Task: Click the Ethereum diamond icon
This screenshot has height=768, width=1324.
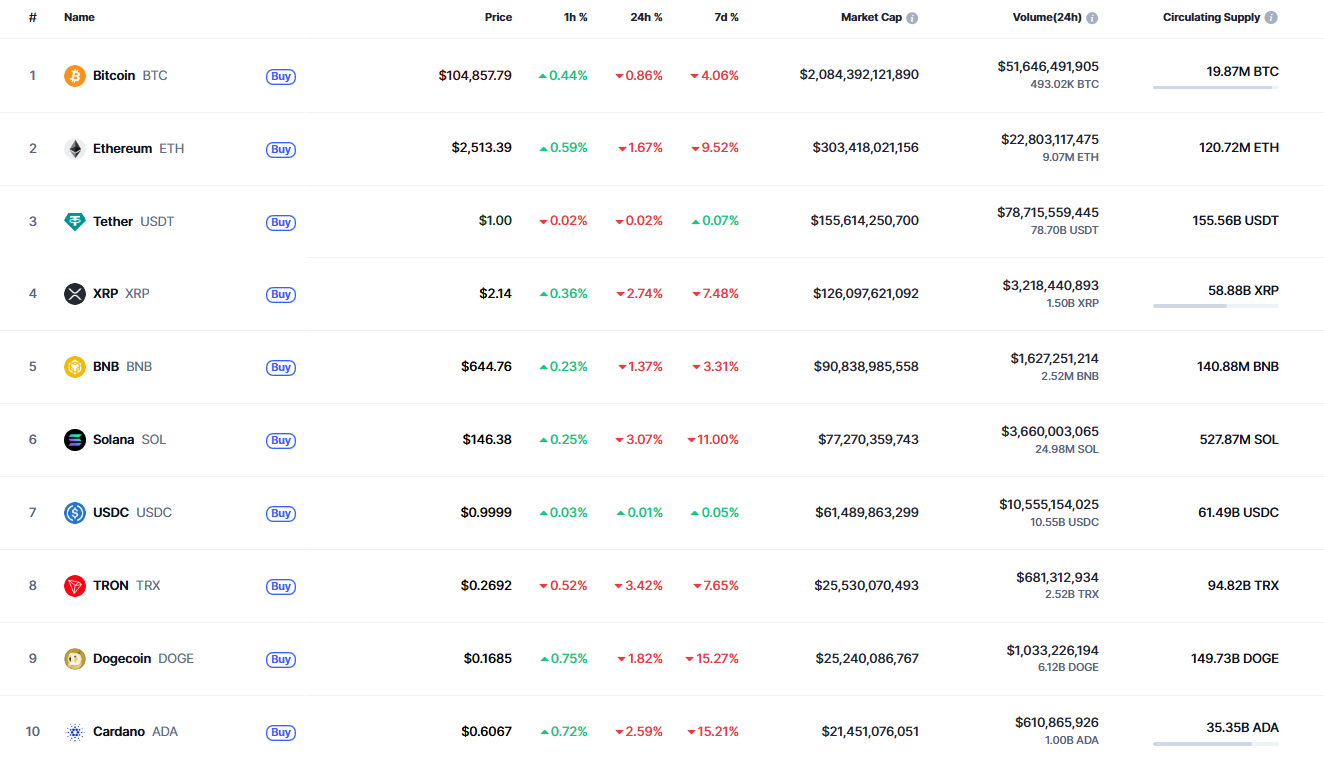Action: [75, 149]
